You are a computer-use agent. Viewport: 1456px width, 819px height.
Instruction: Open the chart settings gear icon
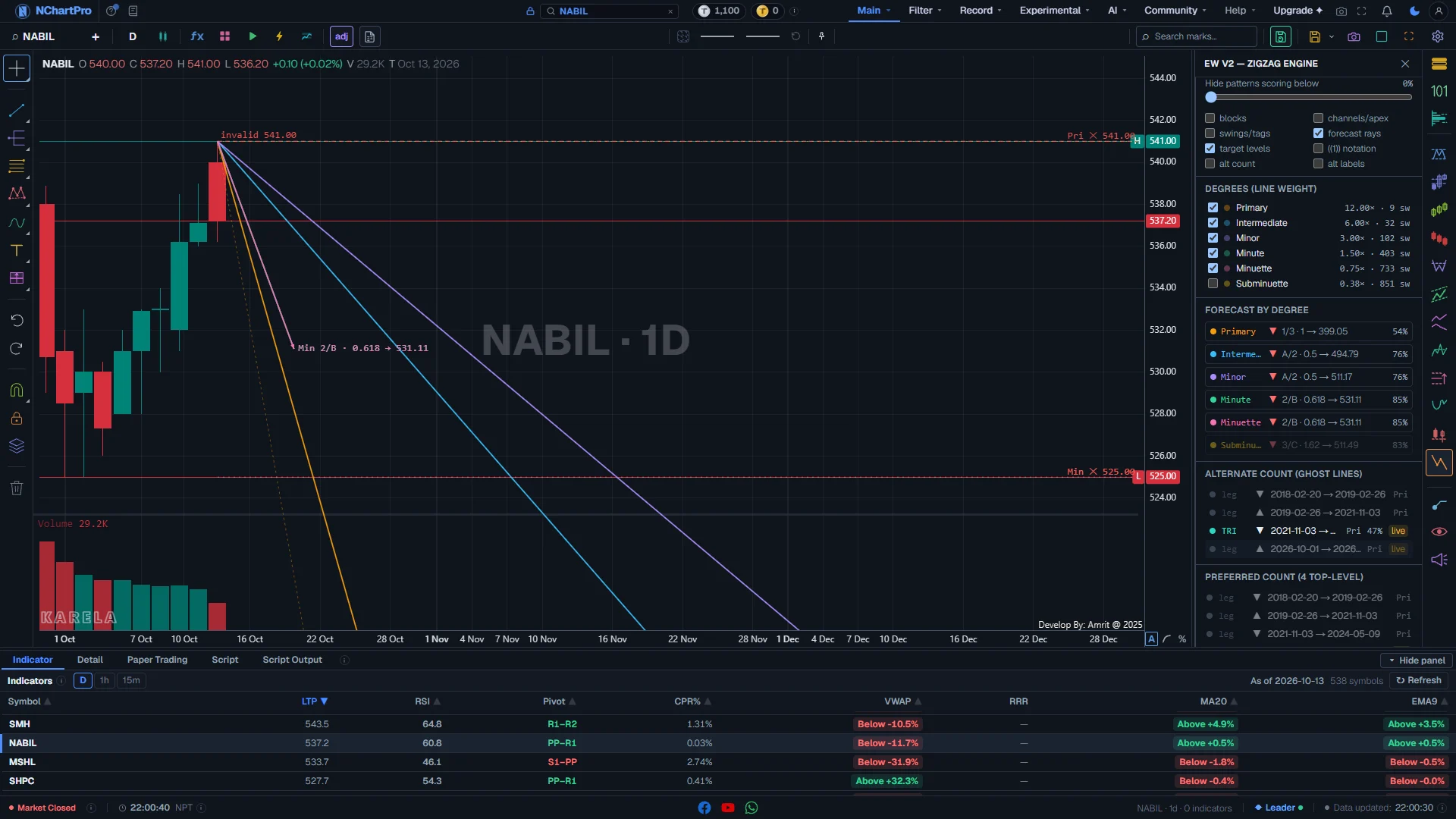pos(1437,36)
